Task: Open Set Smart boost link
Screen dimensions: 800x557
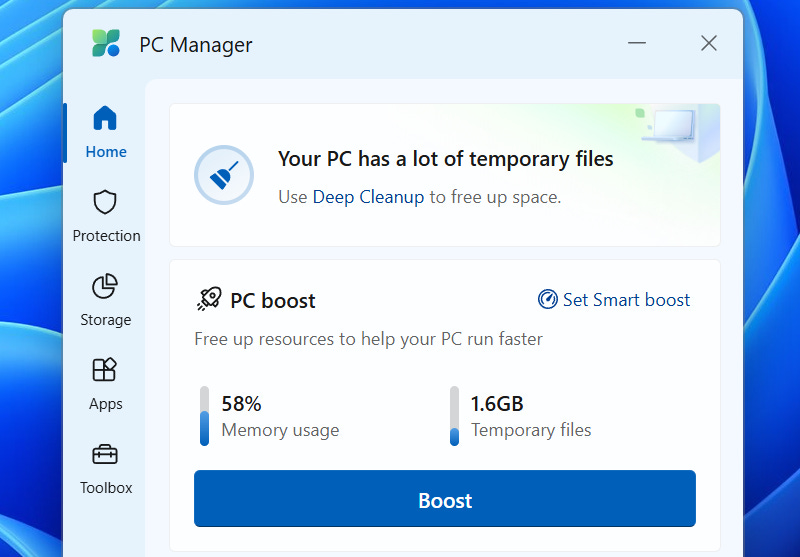Action: coord(626,300)
